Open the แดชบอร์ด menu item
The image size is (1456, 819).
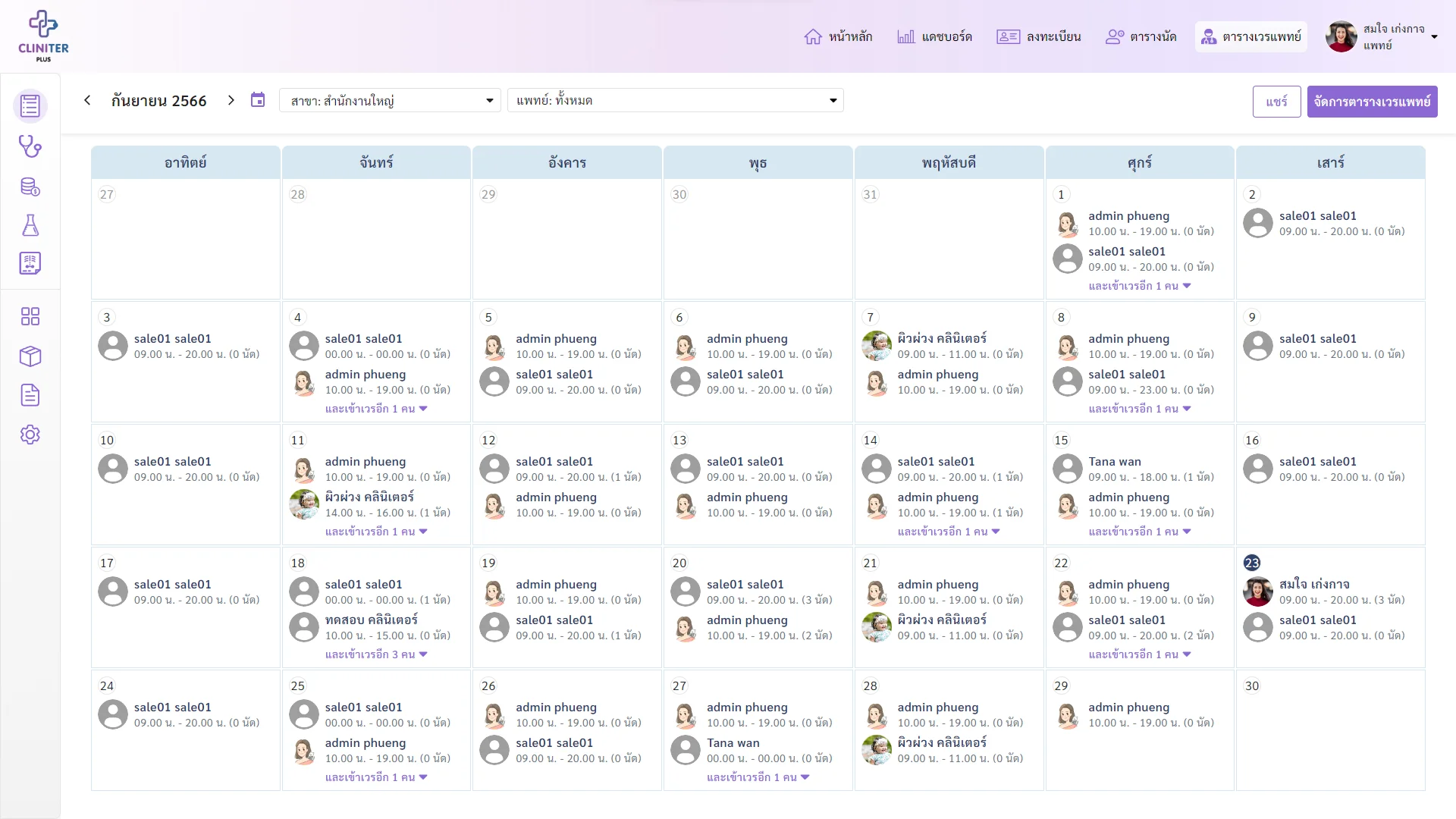click(x=934, y=36)
